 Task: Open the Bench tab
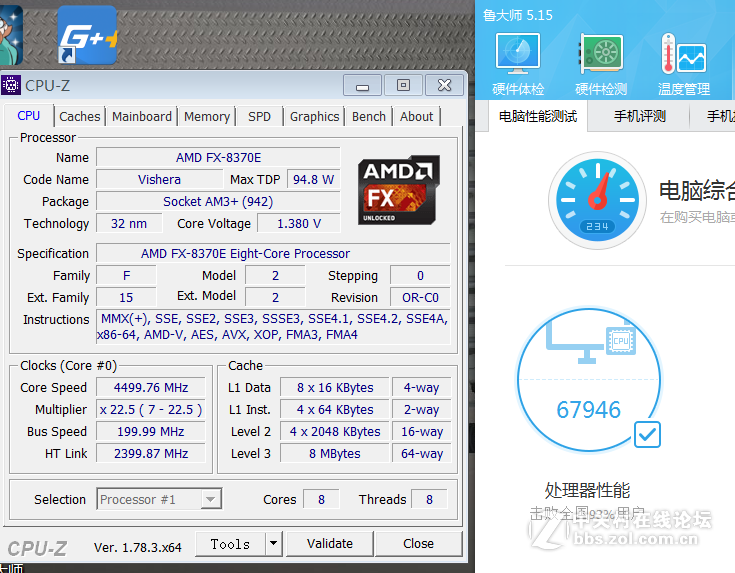coord(369,116)
